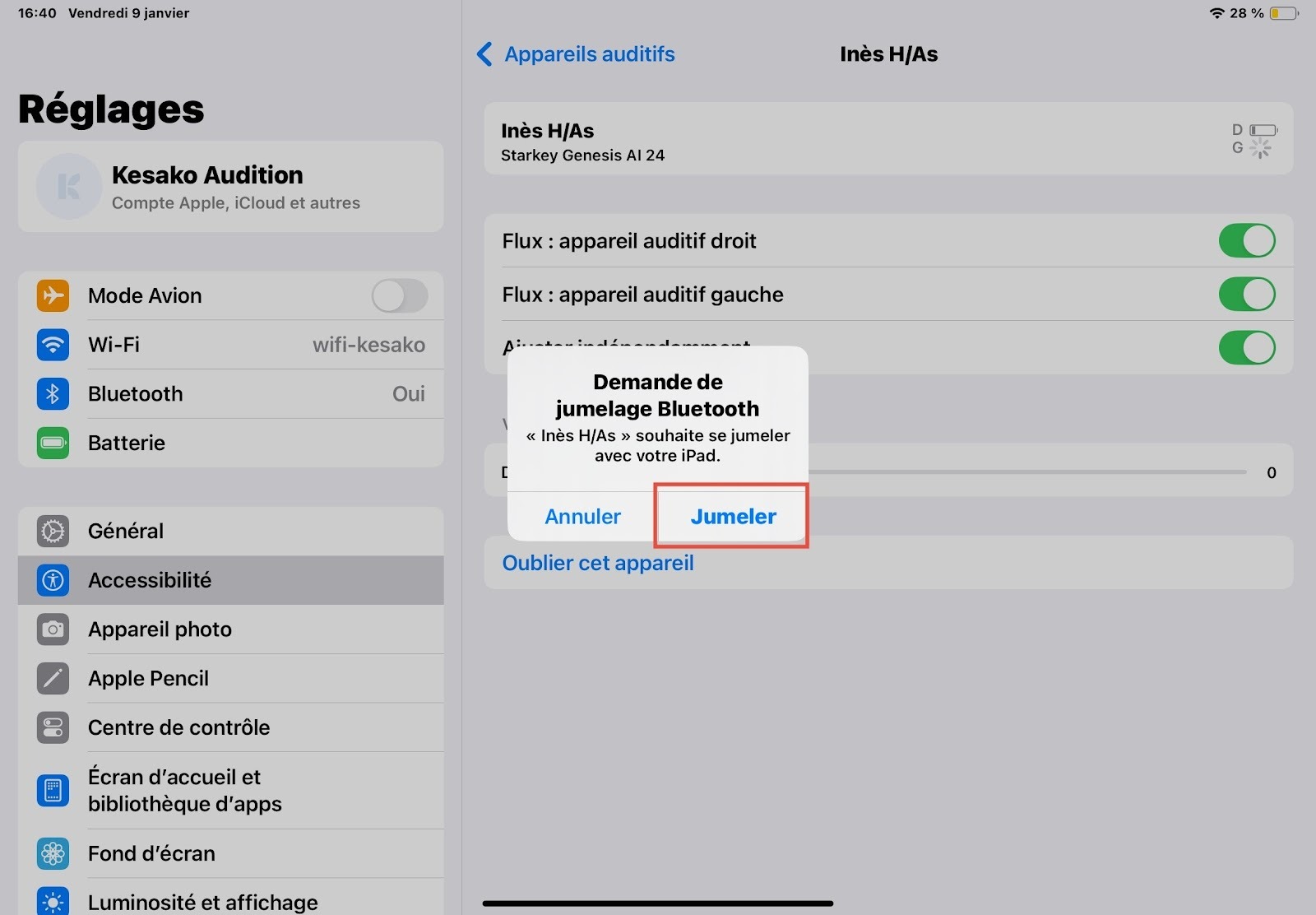Tap the Général gear icon
The width and height of the screenshot is (1316, 915).
(x=53, y=531)
